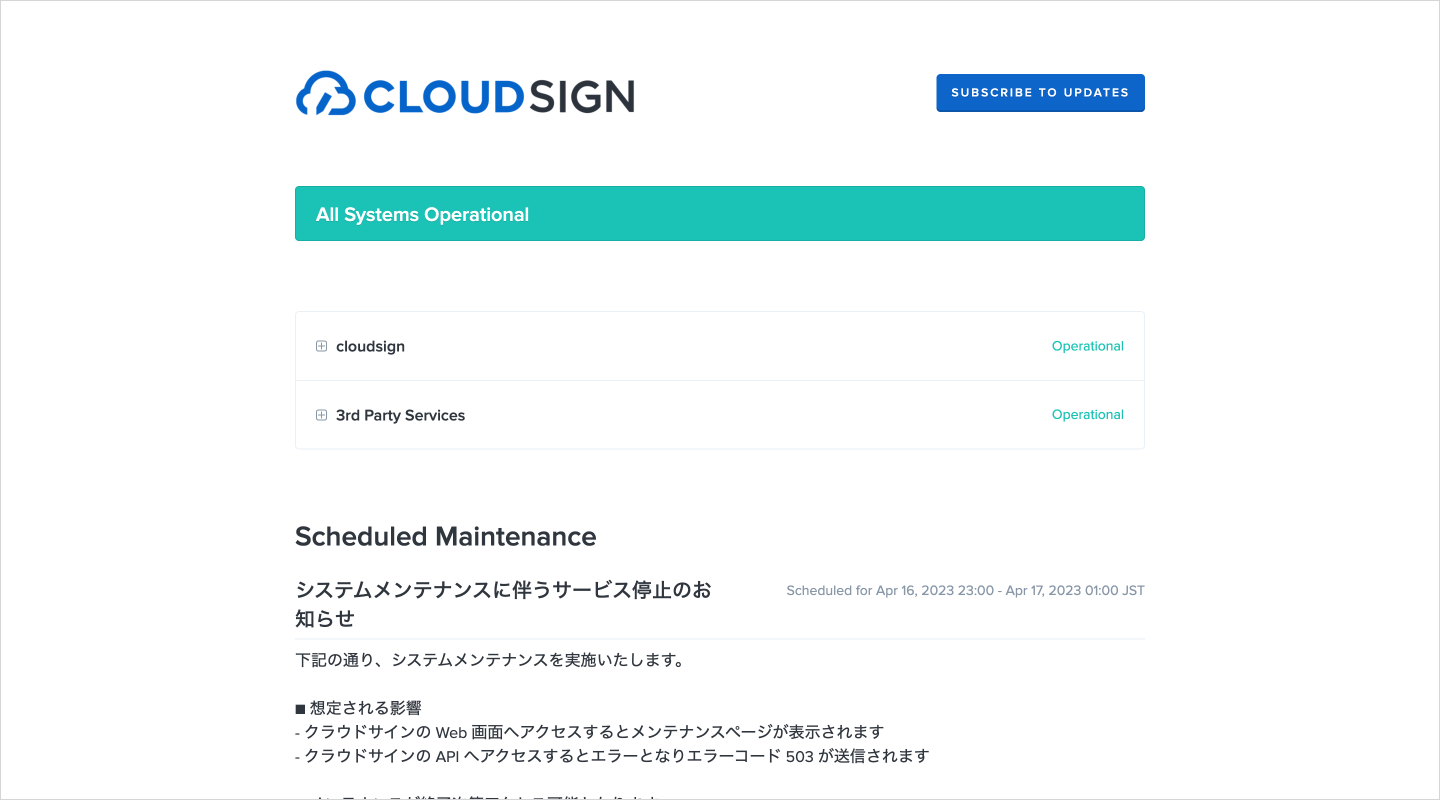1440x800 pixels.
Task: Select the cloudsign row label
Action: tap(370, 347)
